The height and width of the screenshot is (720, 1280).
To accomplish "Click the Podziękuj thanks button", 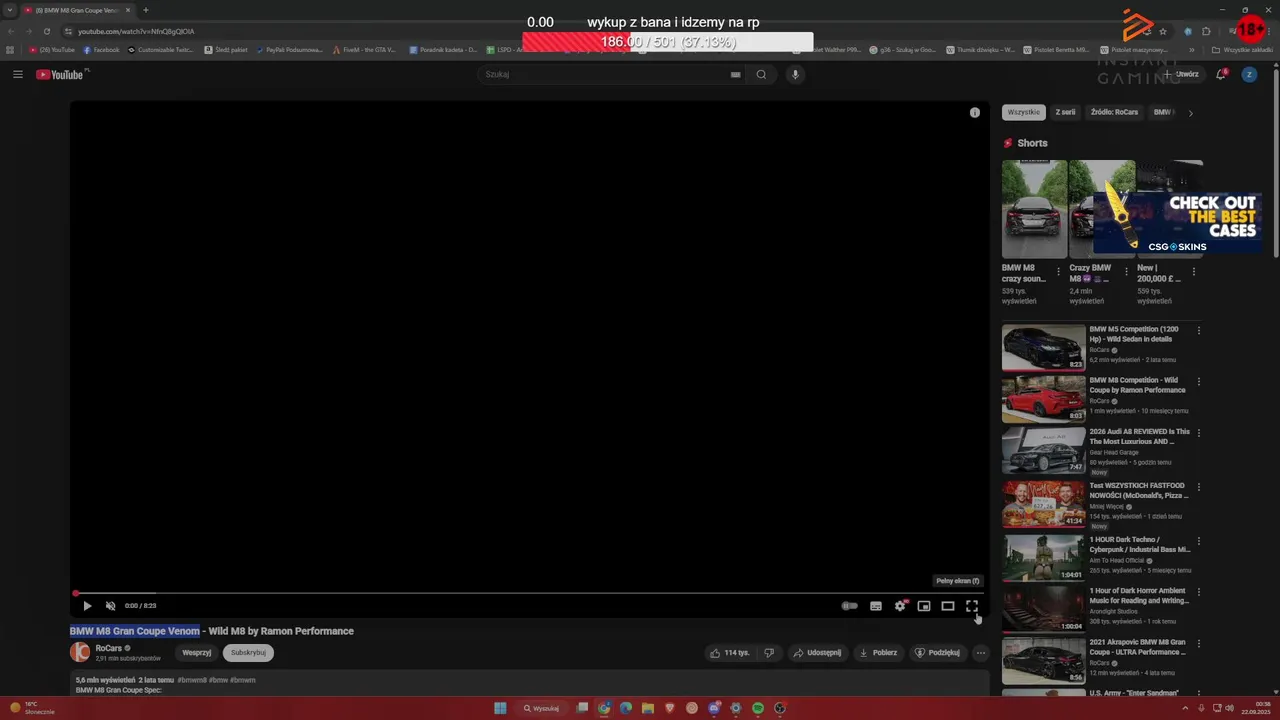I will pos(938,653).
